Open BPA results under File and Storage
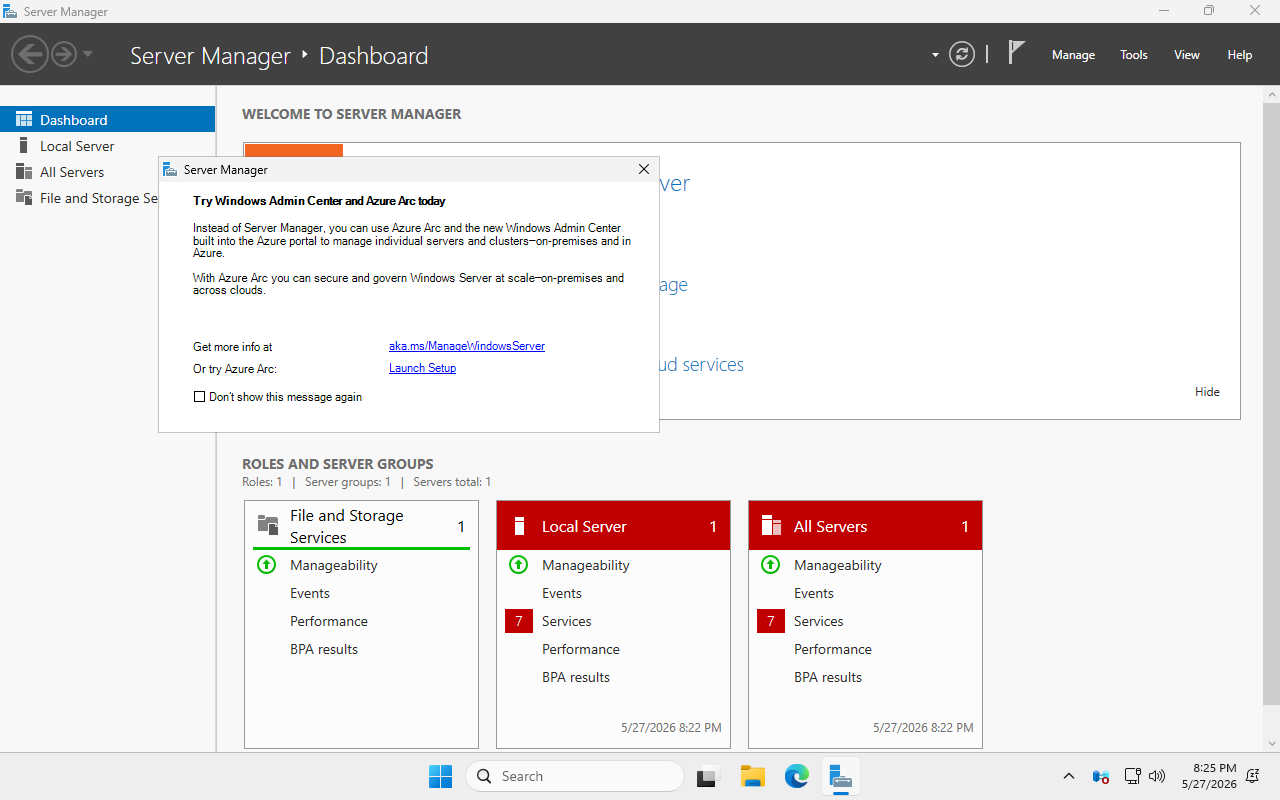The height and width of the screenshot is (800, 1280). (324, 649)
